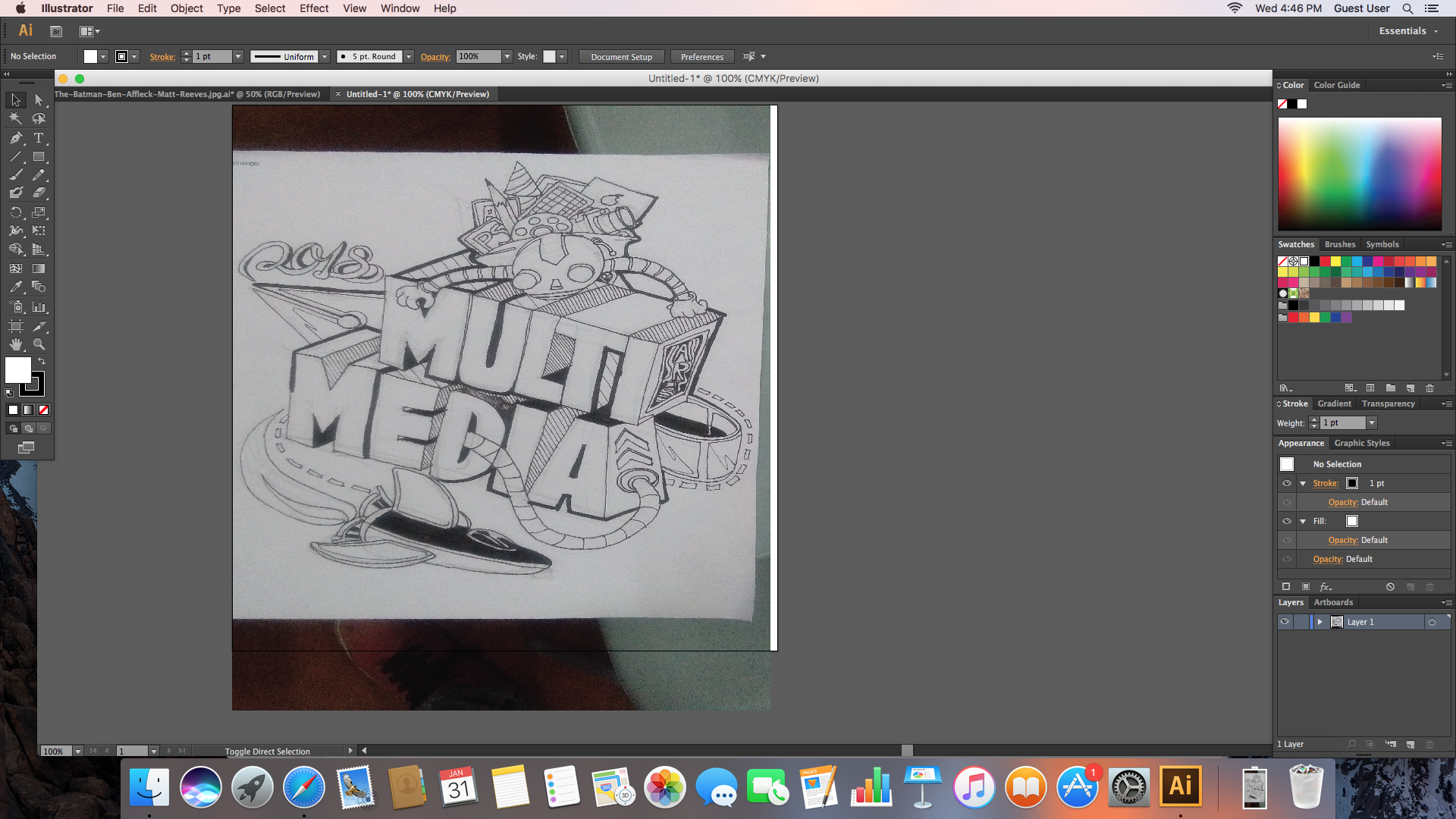Open Safari from the Dock

point(303,787)
